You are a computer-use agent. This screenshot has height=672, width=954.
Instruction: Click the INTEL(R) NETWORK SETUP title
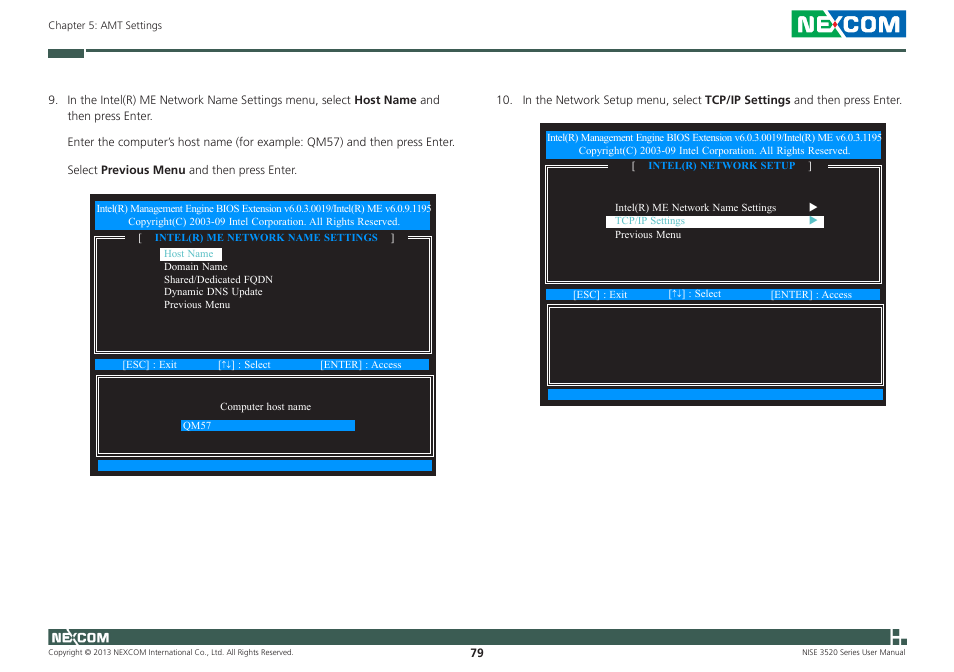[722, 165]
